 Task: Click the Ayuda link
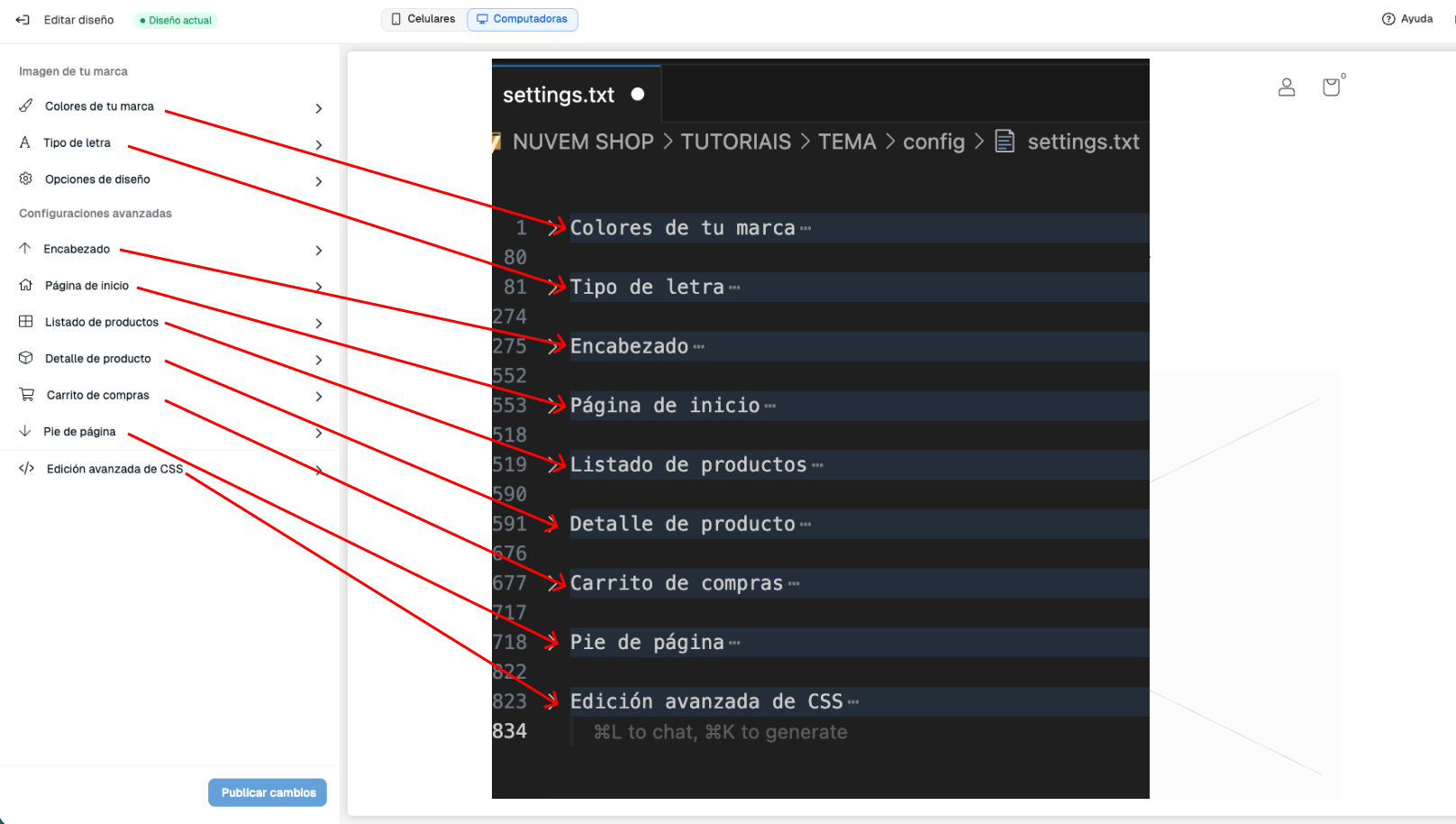click(1416, 19)
